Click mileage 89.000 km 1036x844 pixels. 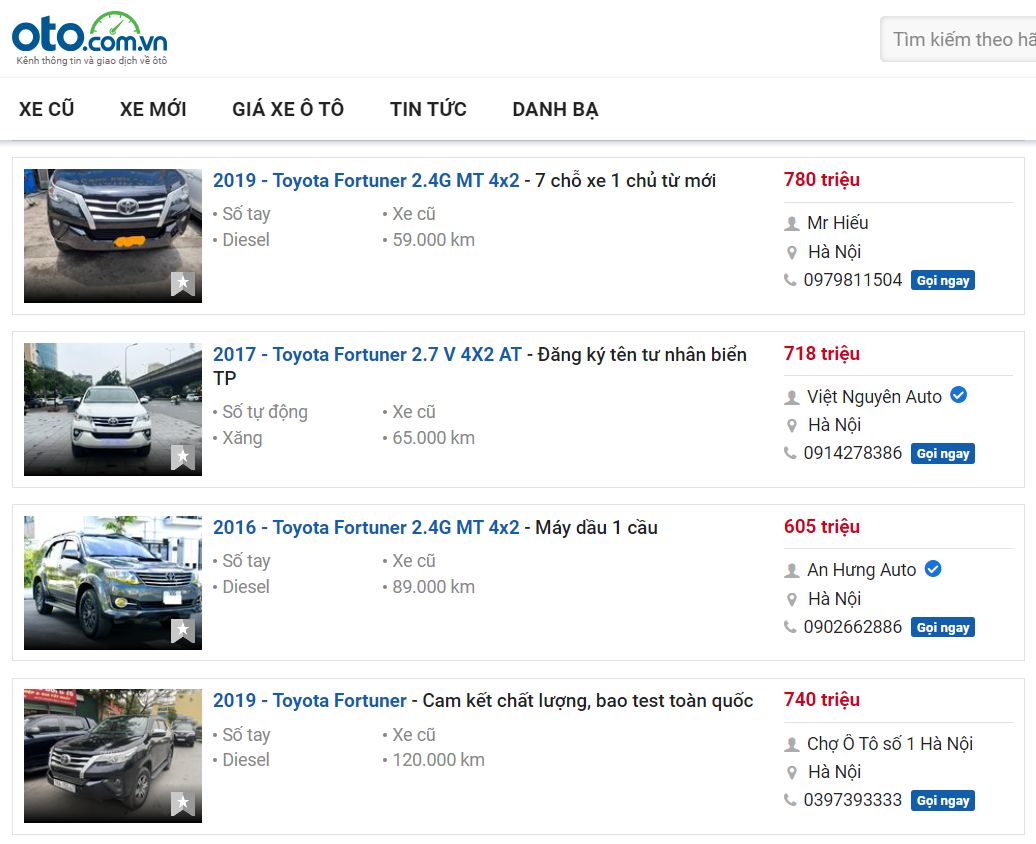coord(433,587)
